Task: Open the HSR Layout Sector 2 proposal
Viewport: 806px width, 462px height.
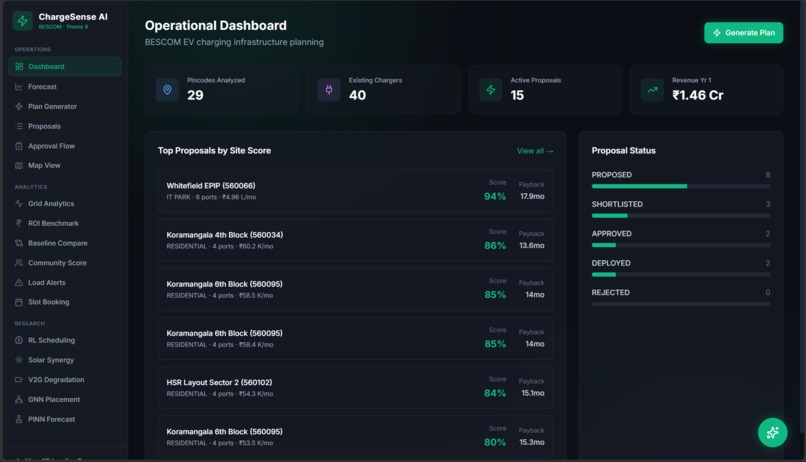Action: [355, 387]
